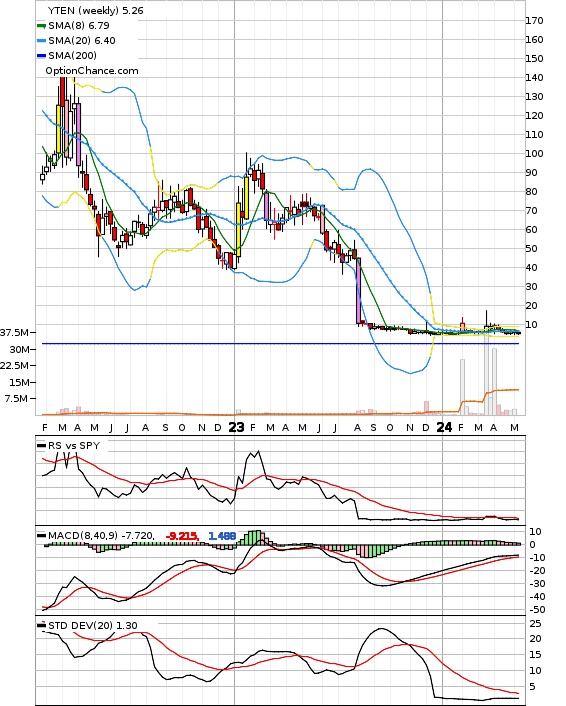The width and height of the screenshot is (566, 706).
Task: Click the red MACD value -9.215
Action: (x=181, y=536)
